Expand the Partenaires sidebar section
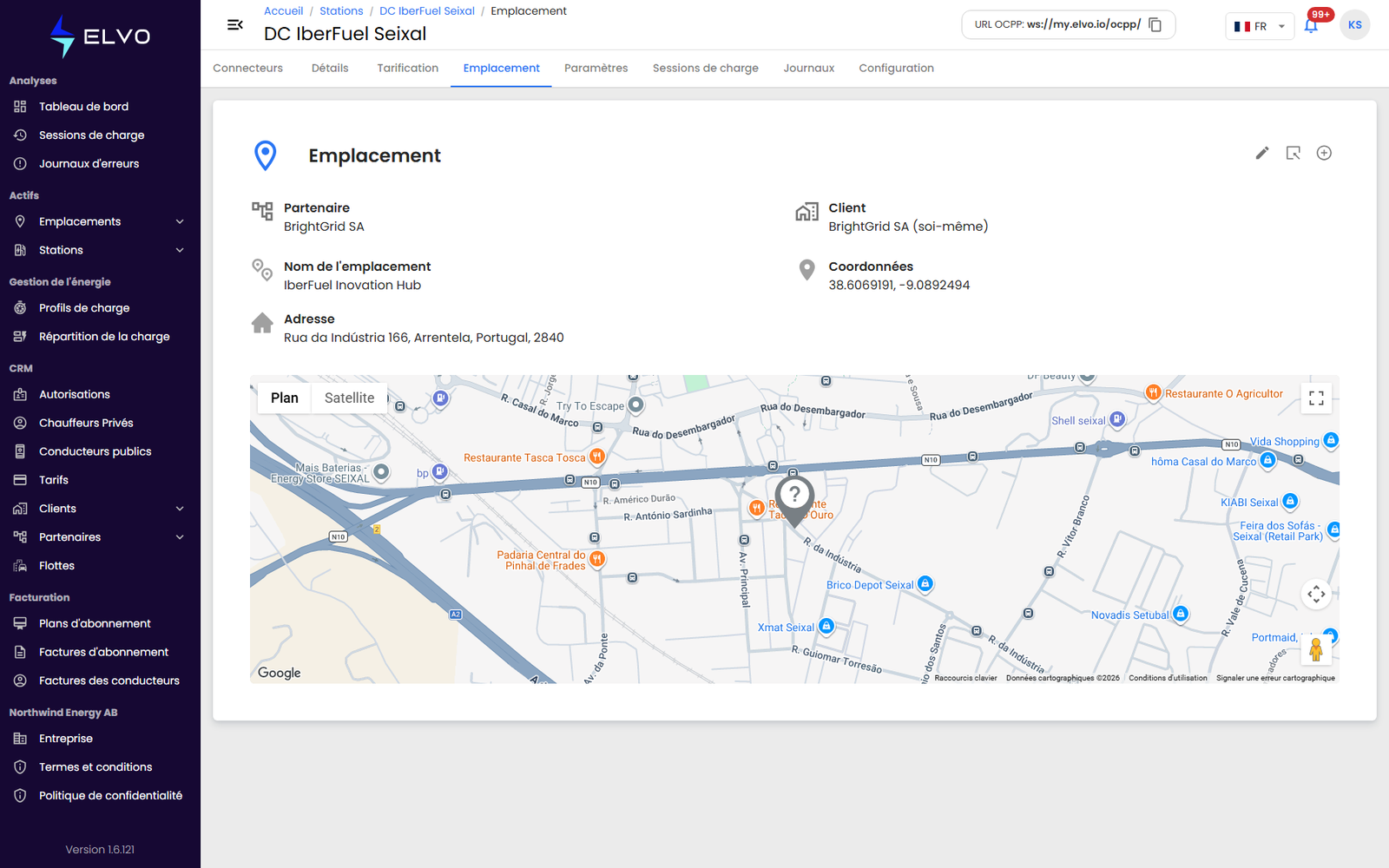This screenshot has width=1389, height=868. 100,537
